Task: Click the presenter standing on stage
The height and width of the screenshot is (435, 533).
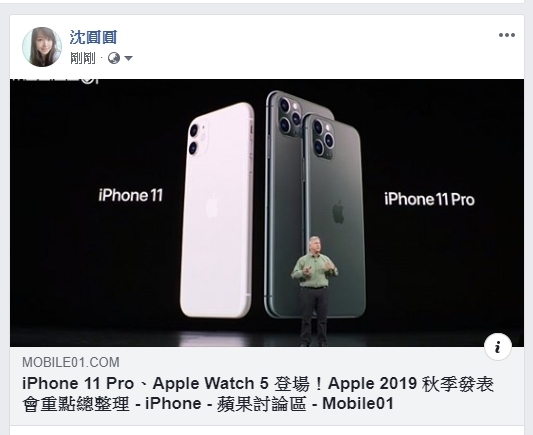Action: click(x=314, y=291)
